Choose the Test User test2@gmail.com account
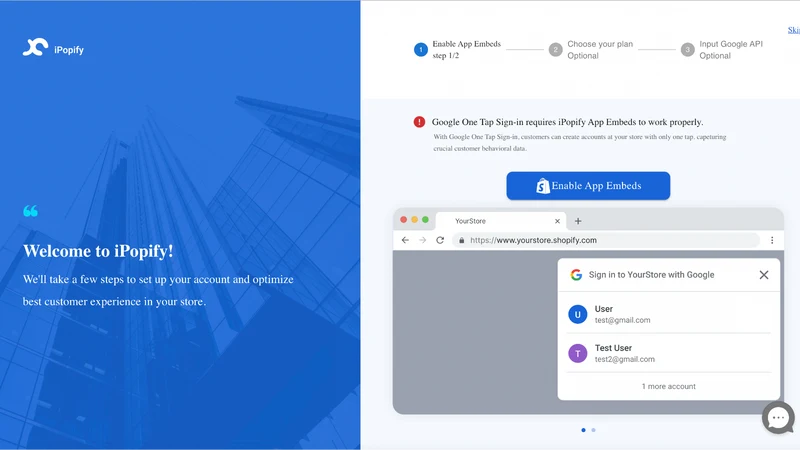Viewport: 800px width, 450px height. [669, 353]
